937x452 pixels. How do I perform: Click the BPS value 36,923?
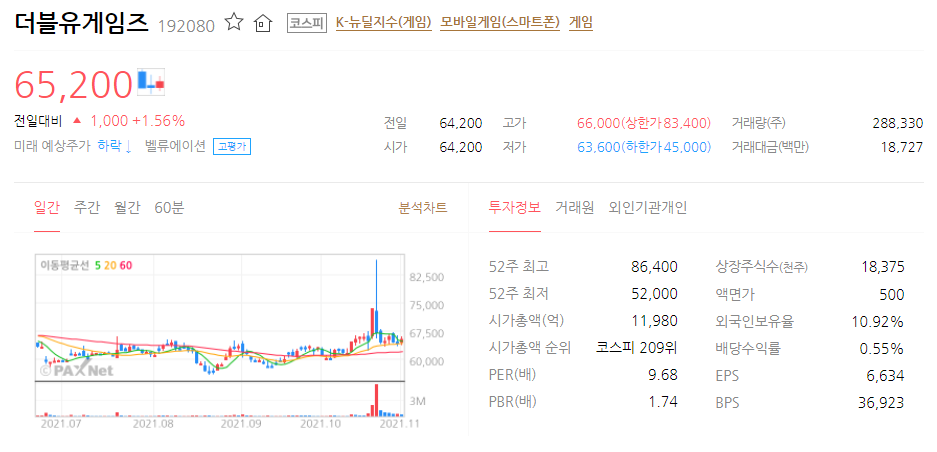[881, 402]
